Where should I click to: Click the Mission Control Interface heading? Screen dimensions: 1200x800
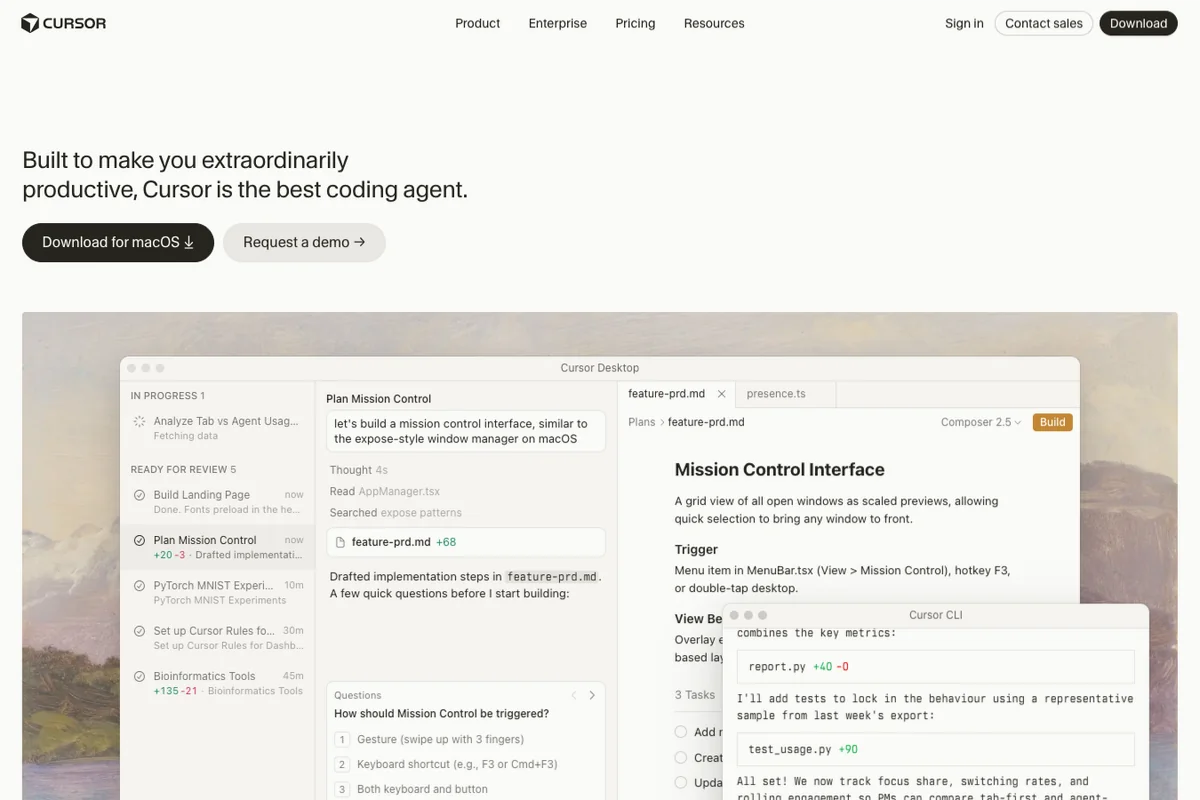779,469
